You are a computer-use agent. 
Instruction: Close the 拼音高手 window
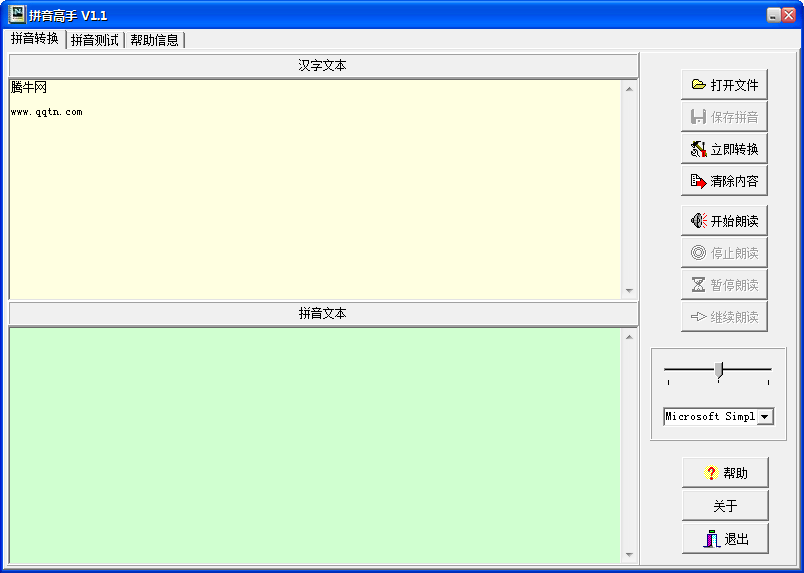(x=789, y=15)
